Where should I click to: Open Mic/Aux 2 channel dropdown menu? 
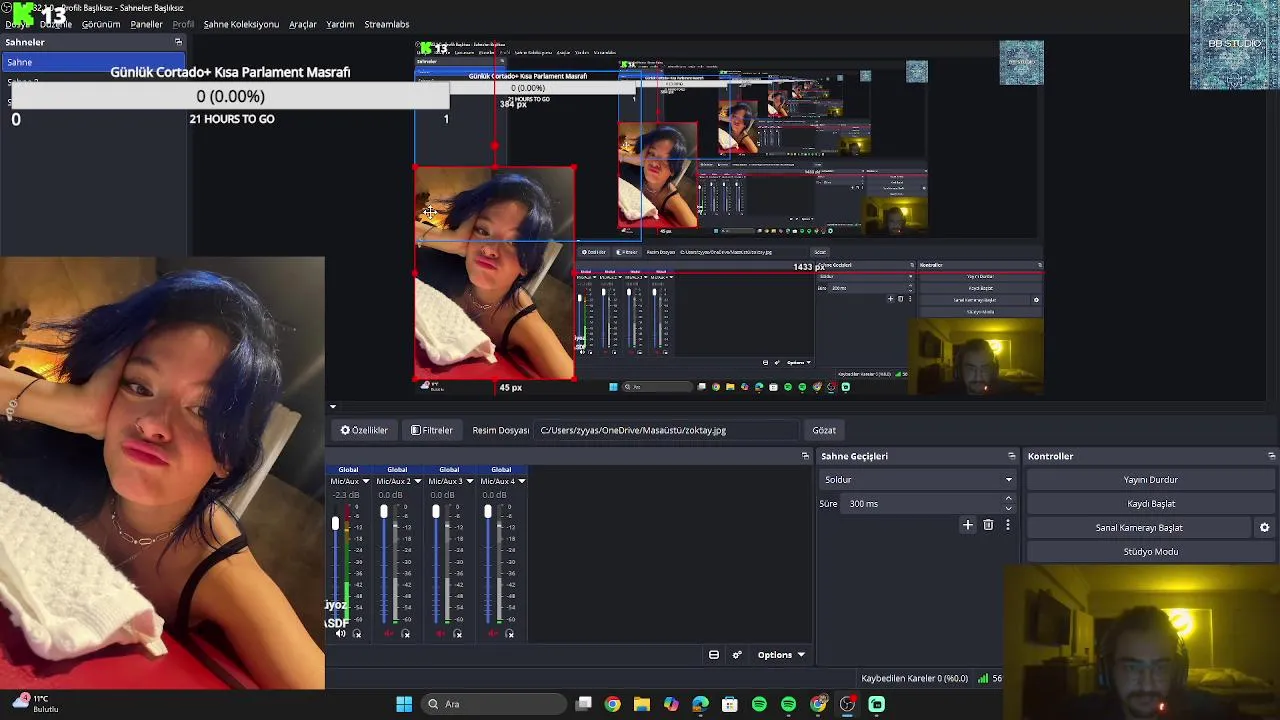(x=417, y=481)
